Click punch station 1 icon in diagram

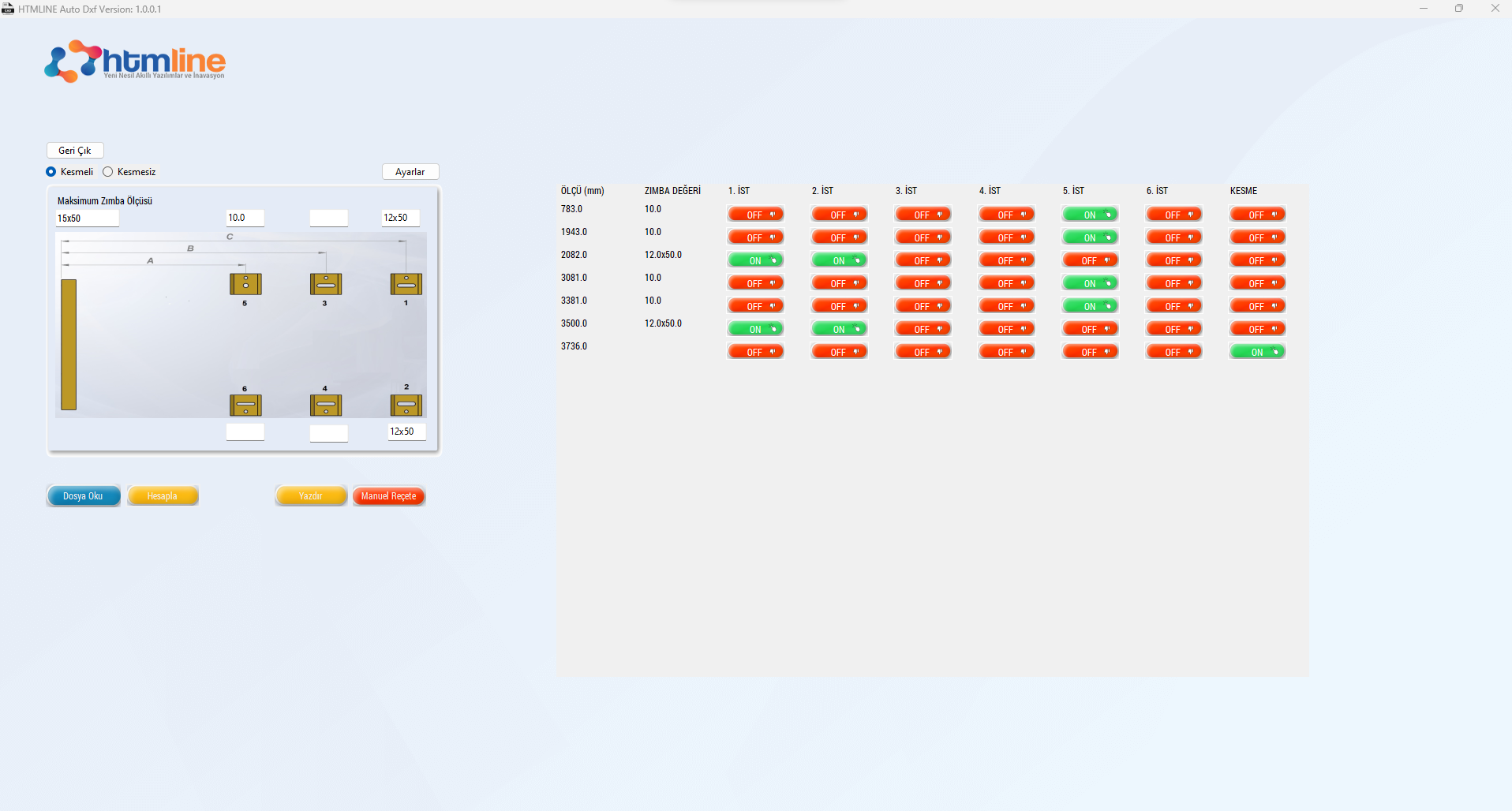click(x=406, y=284)
